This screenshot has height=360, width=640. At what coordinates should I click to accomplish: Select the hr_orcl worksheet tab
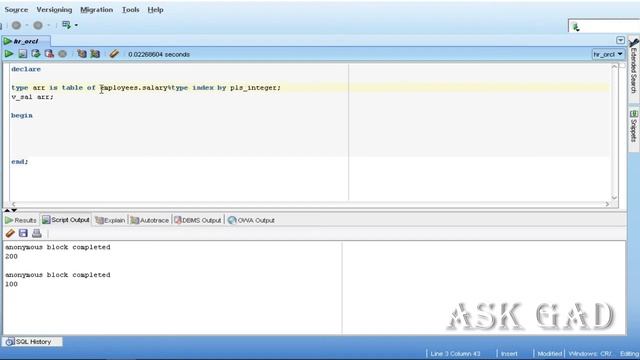26,41
